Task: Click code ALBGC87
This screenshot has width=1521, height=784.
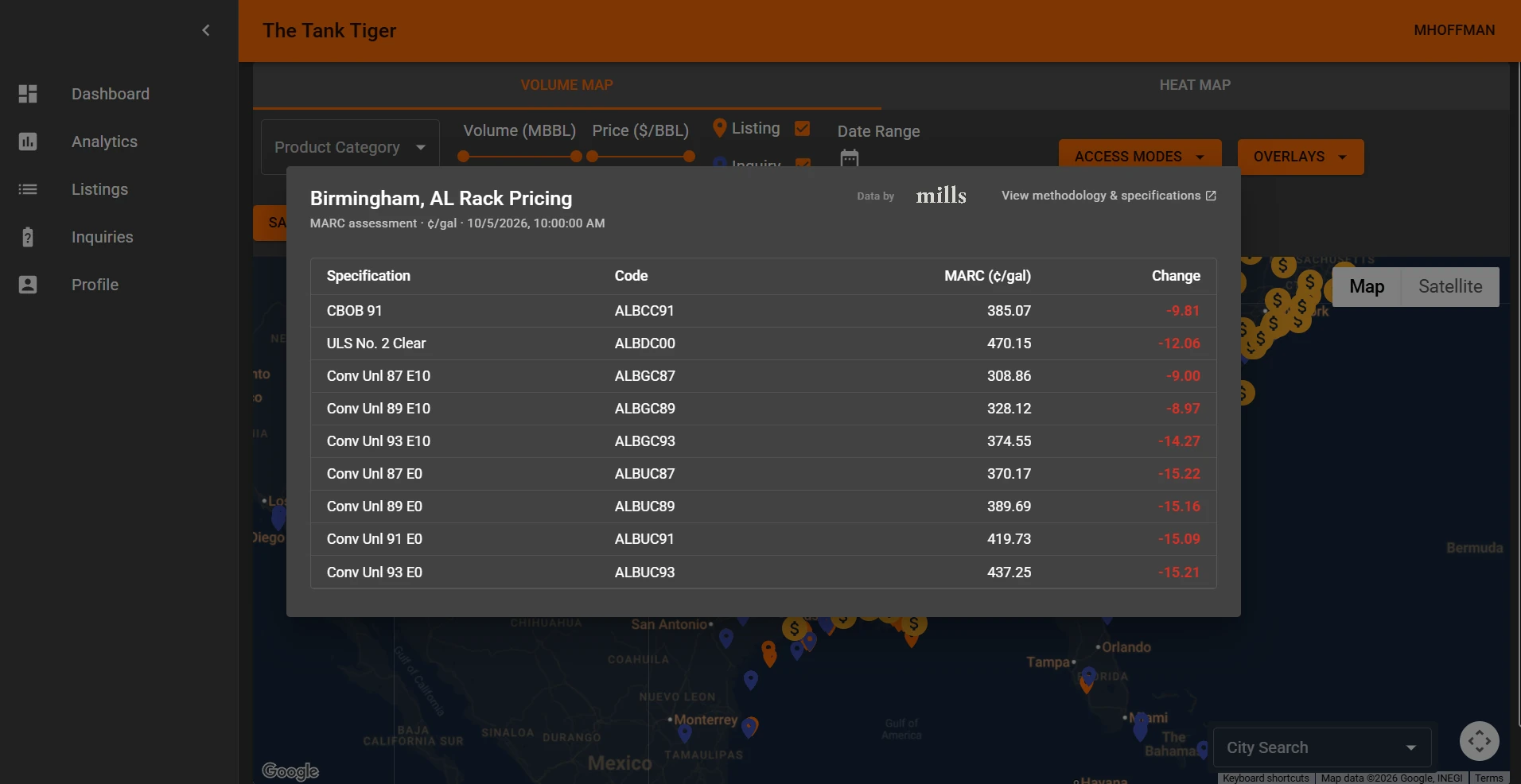Action: click(644, 376)
